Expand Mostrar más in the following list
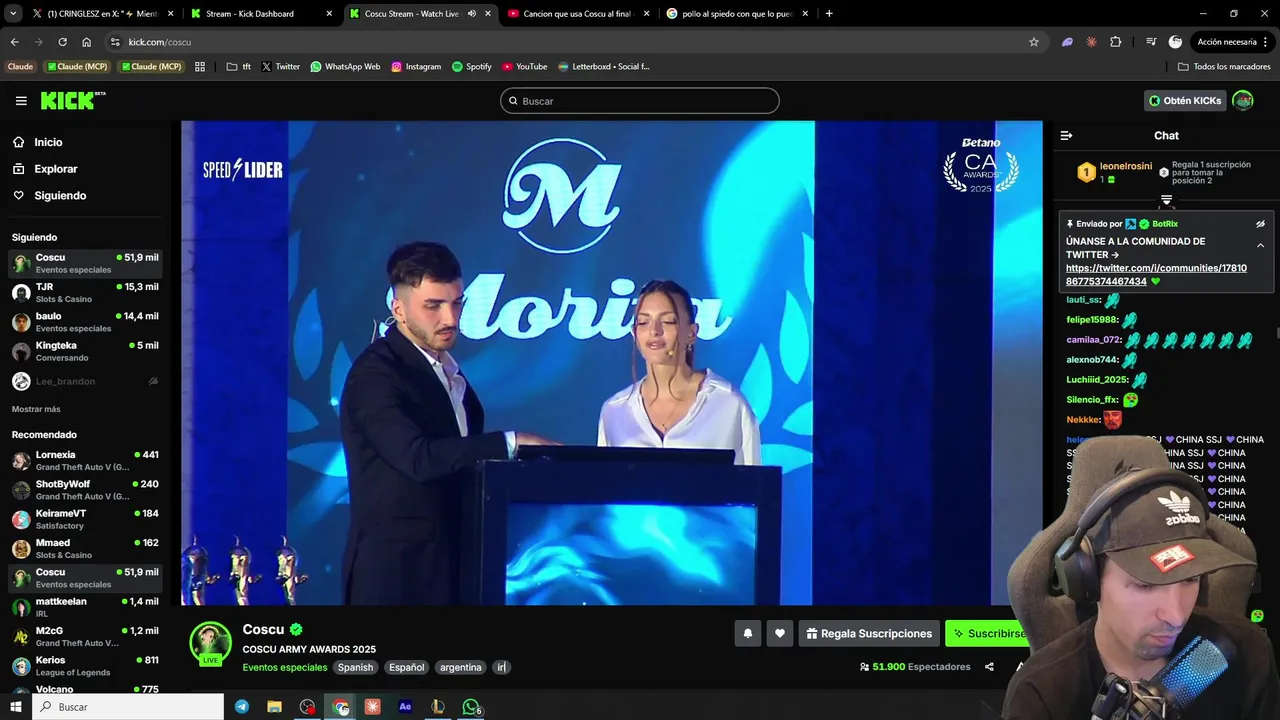Screen dimensions: 1280x720 pos(36,409)
